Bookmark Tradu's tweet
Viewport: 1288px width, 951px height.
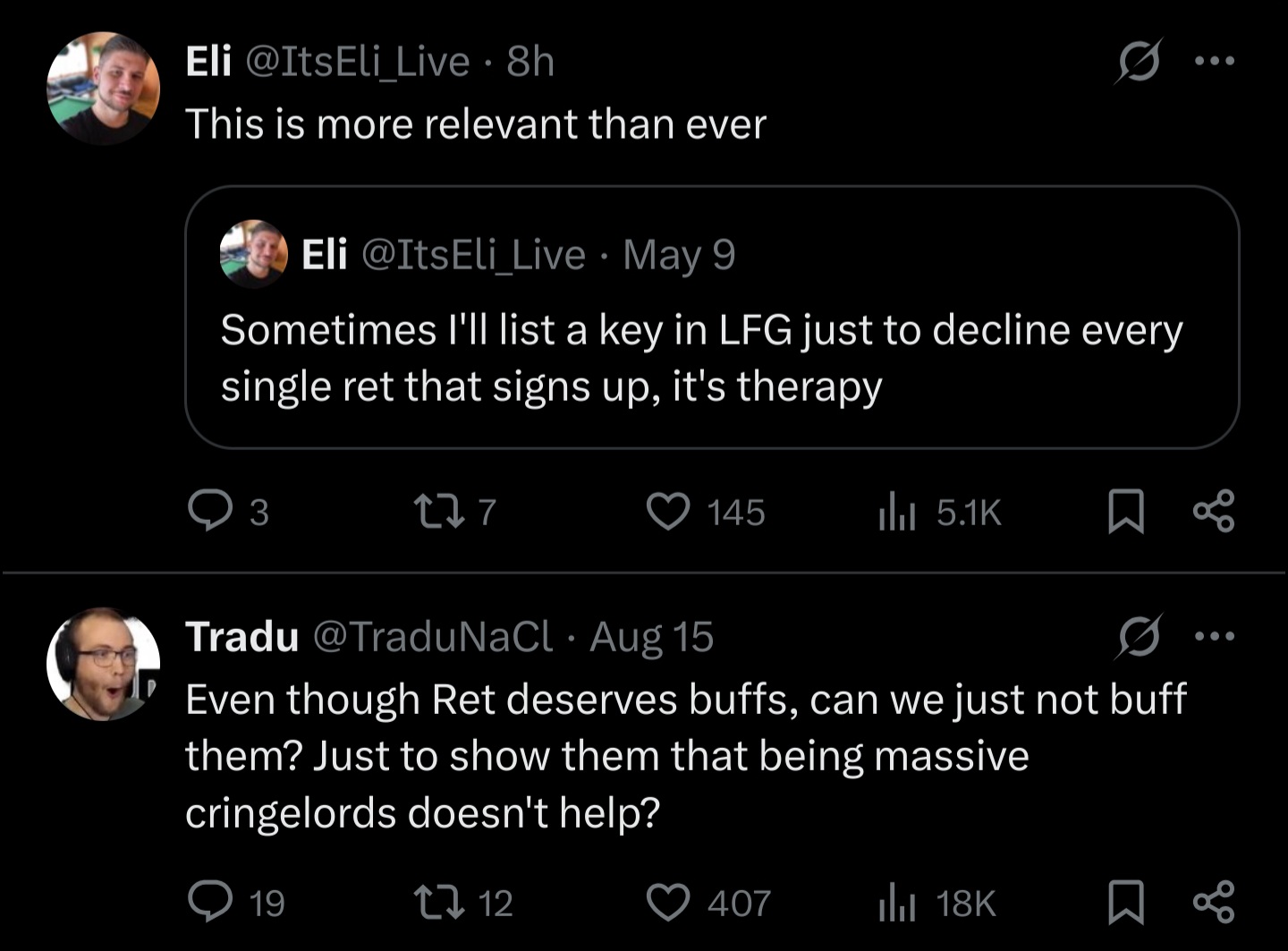pyautogui.click(x=1125, y=902)
